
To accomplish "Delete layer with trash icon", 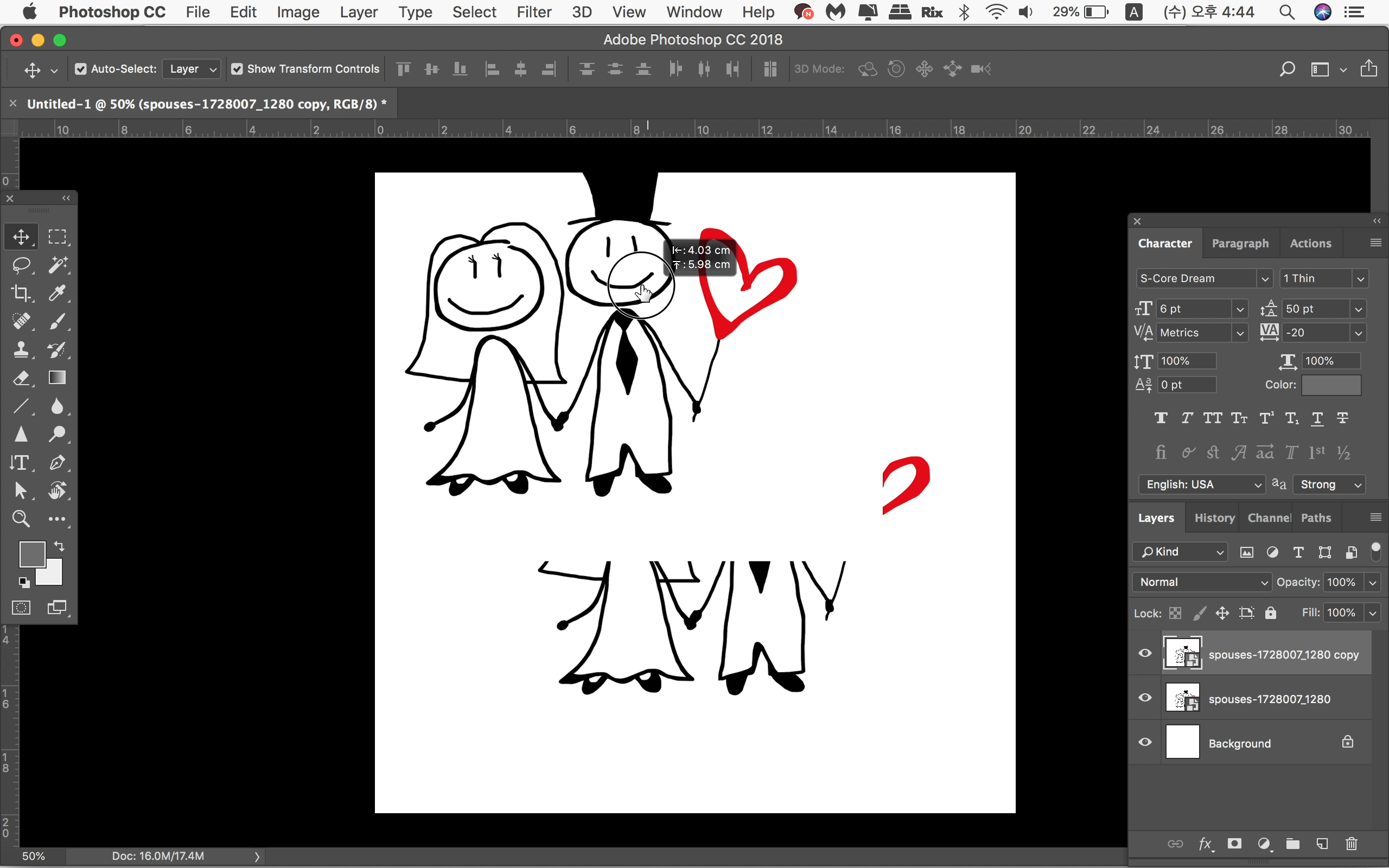I will click(x=1351, y=843).
